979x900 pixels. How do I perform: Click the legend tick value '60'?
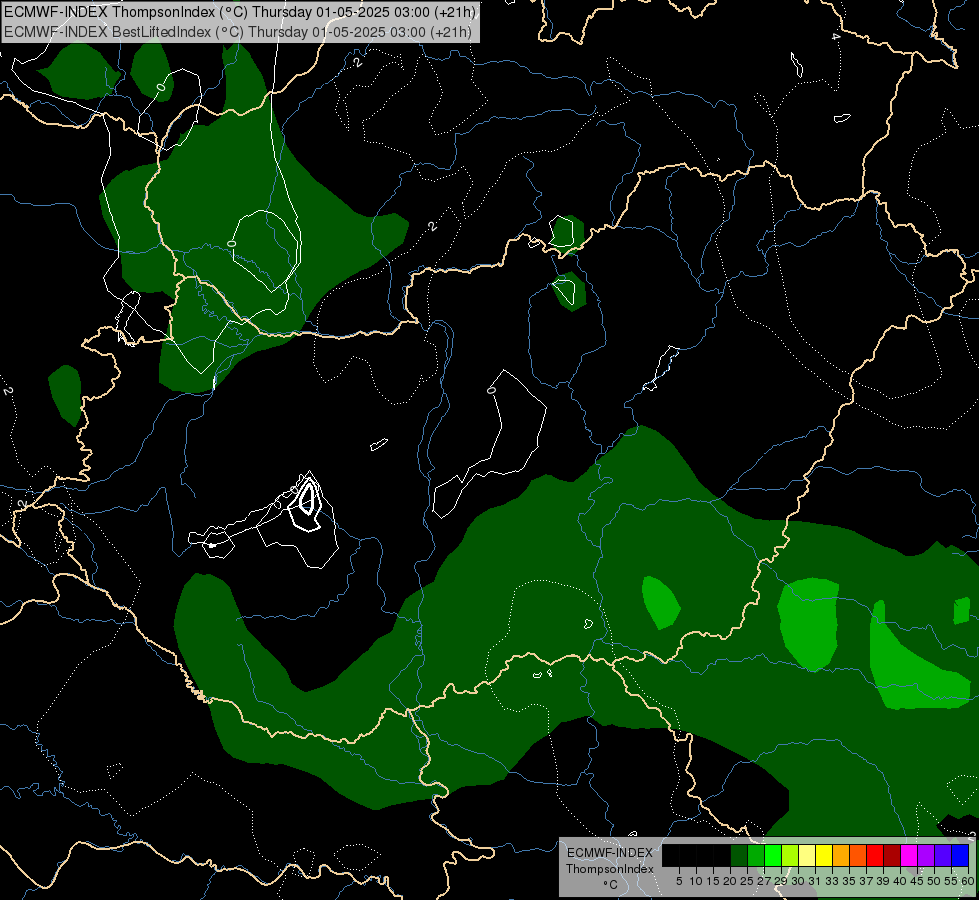968,881
